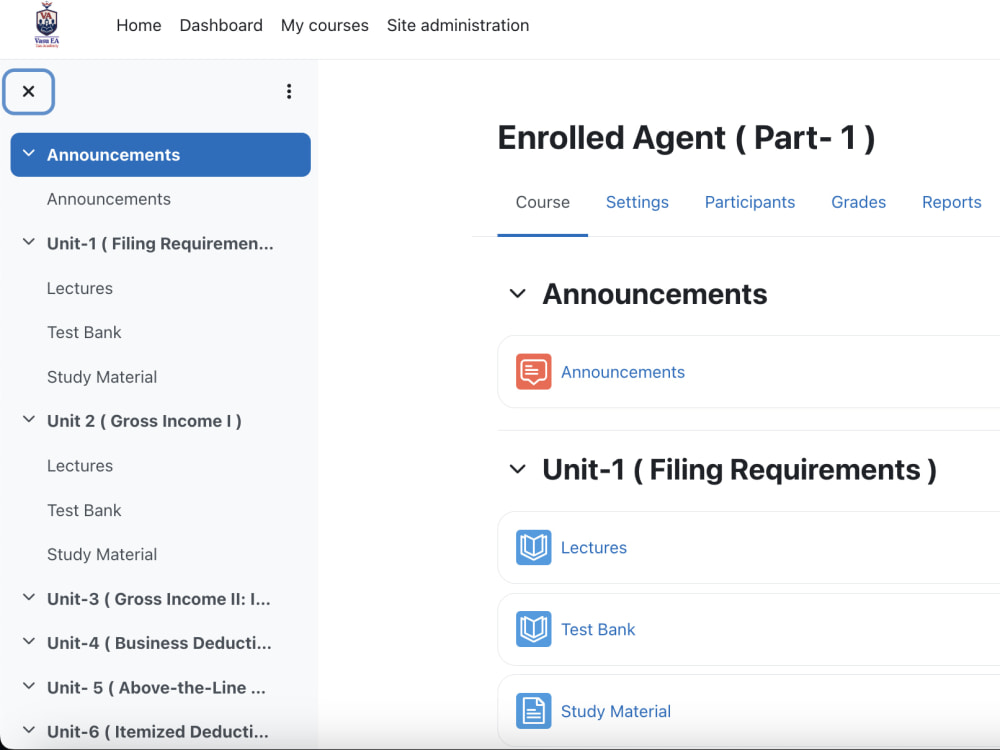Expand Unit-3 Gross Income II chevron
The height and width of the screenshot is (750, 1000).
click(29, 598)
